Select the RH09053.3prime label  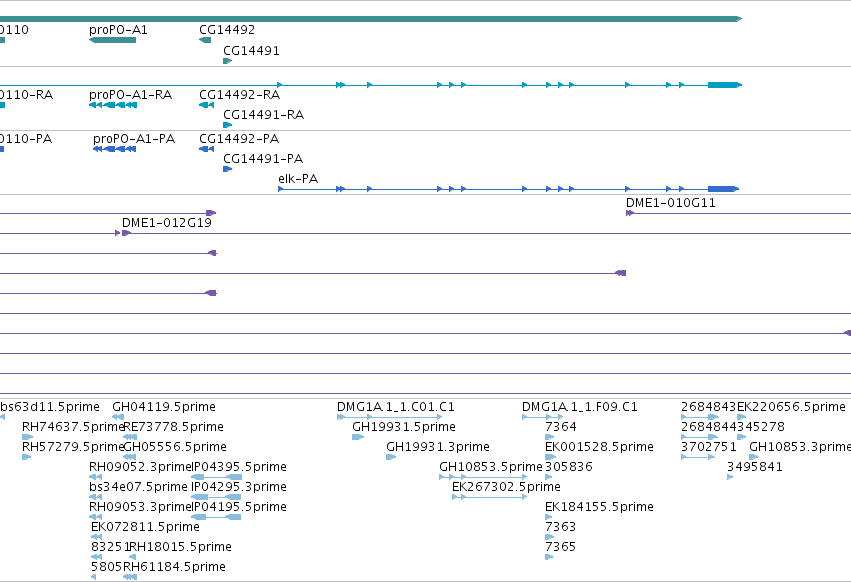coord(141,507)
